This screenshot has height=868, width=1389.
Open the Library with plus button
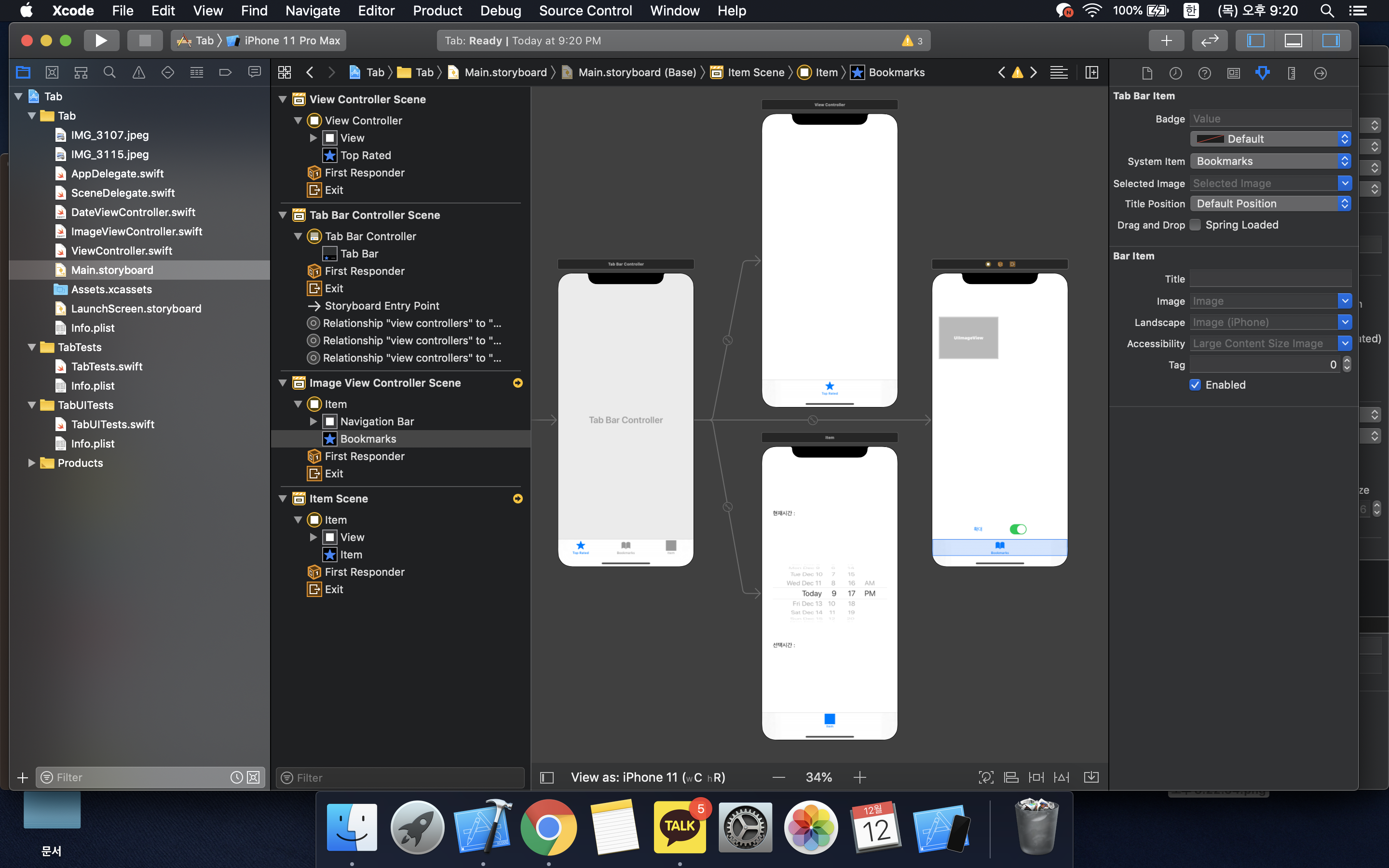(x=1166, y=41)
